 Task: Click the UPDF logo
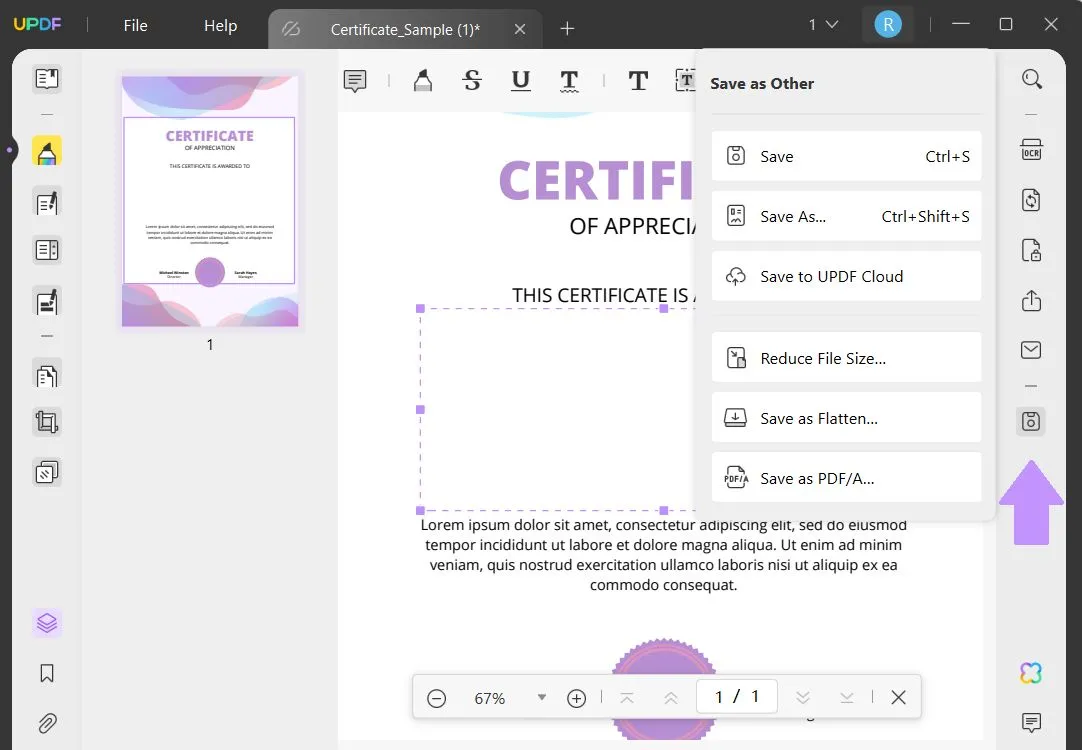click(x=37, y=25)
